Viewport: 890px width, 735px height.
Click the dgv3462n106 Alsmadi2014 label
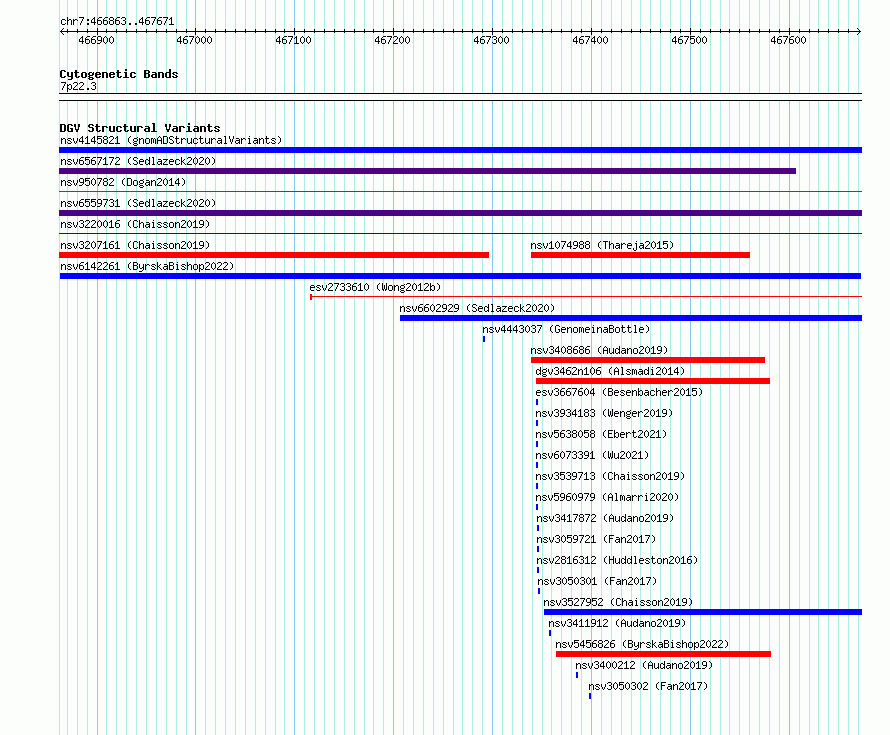610,371
